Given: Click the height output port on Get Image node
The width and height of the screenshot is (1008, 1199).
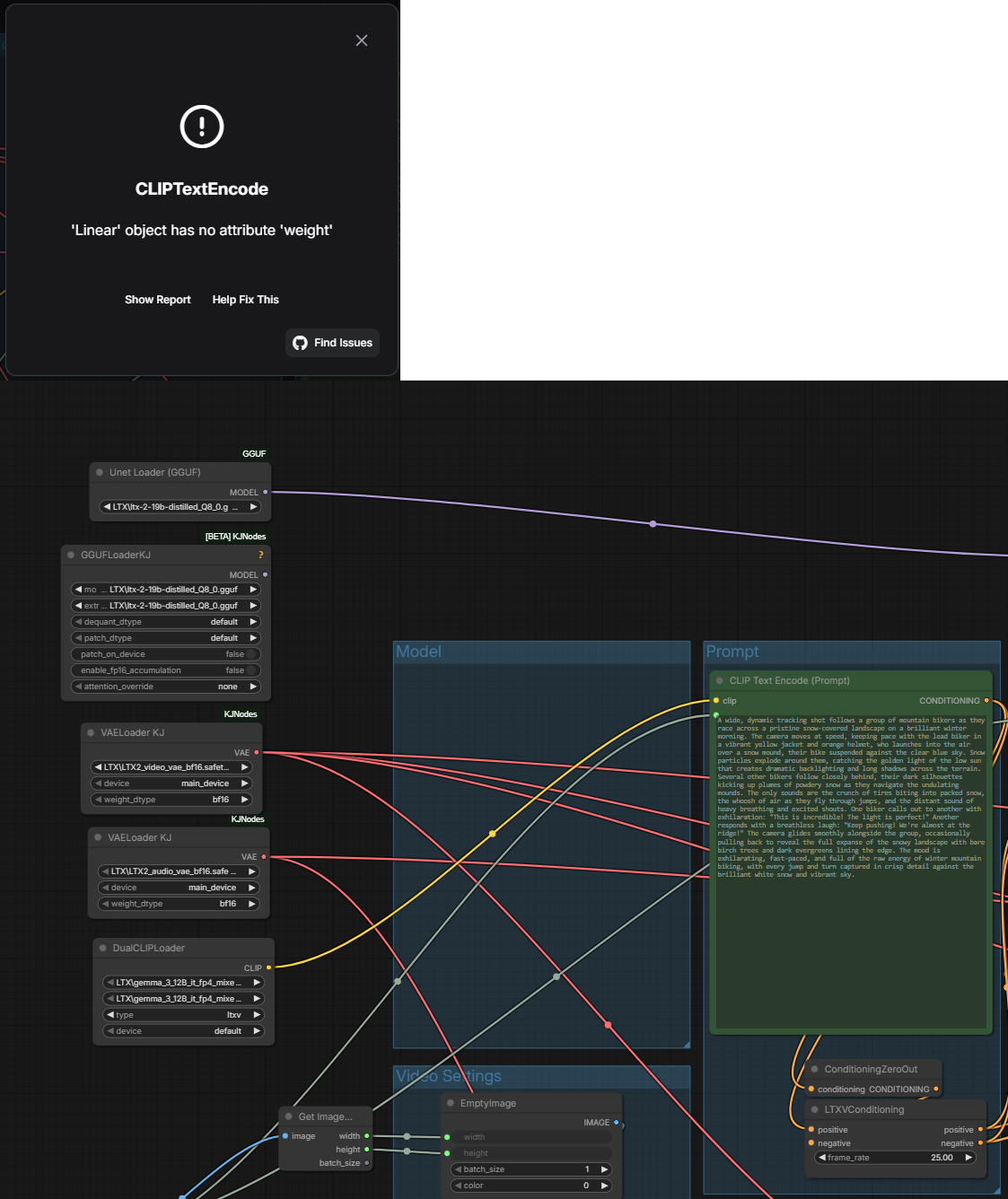Looking at the screenshot, I should pos(366,1150).
